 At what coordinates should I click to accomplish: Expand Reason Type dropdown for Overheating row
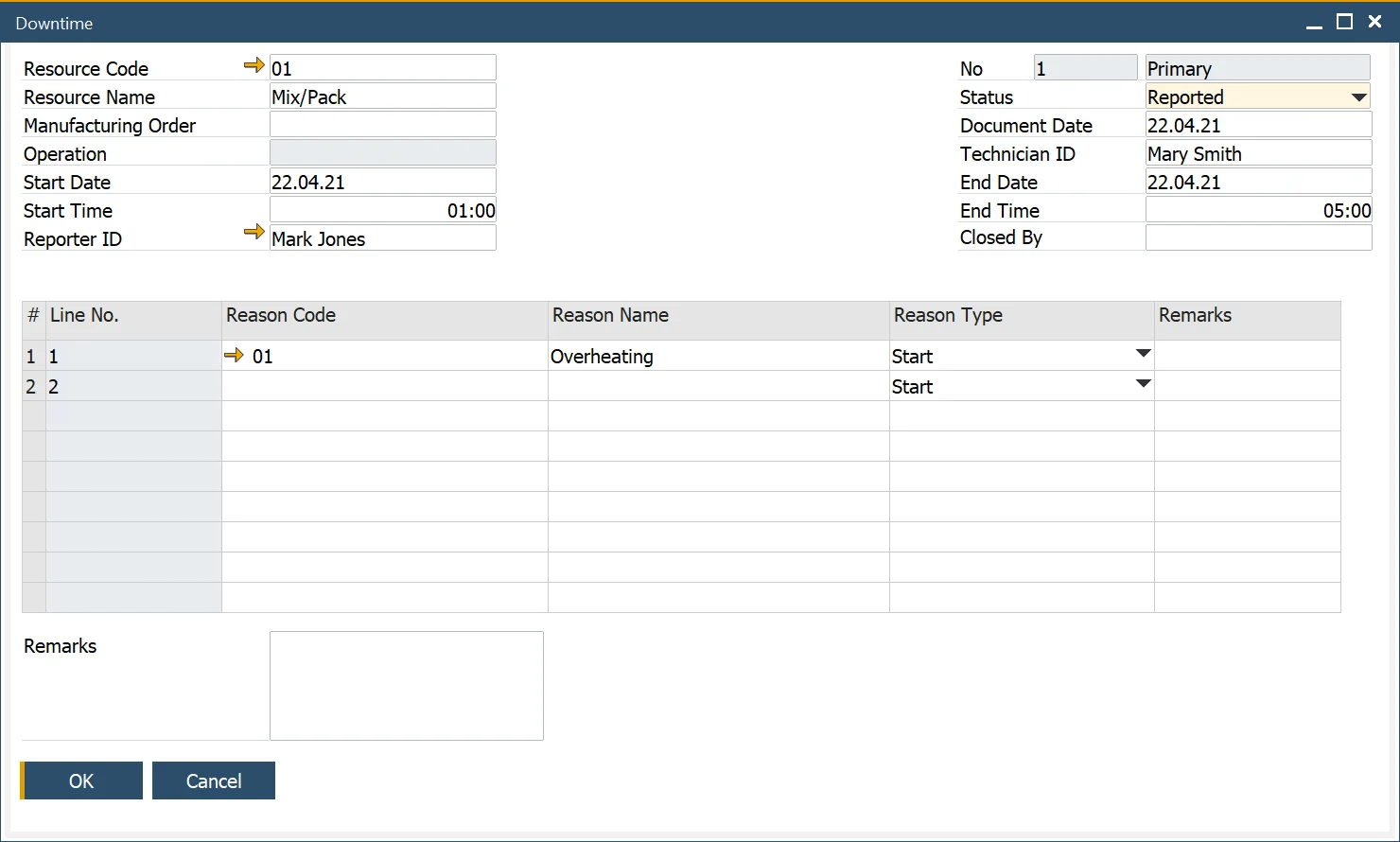tap(1143, 354)
